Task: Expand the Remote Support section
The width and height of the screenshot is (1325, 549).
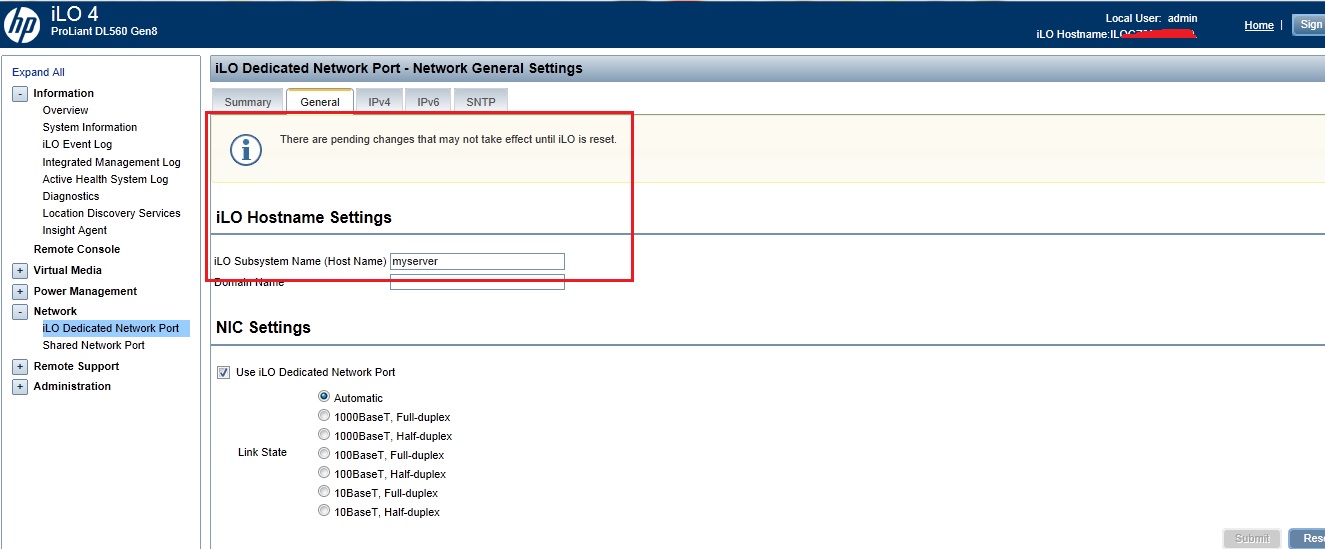Action: click(x=20, y=367)
